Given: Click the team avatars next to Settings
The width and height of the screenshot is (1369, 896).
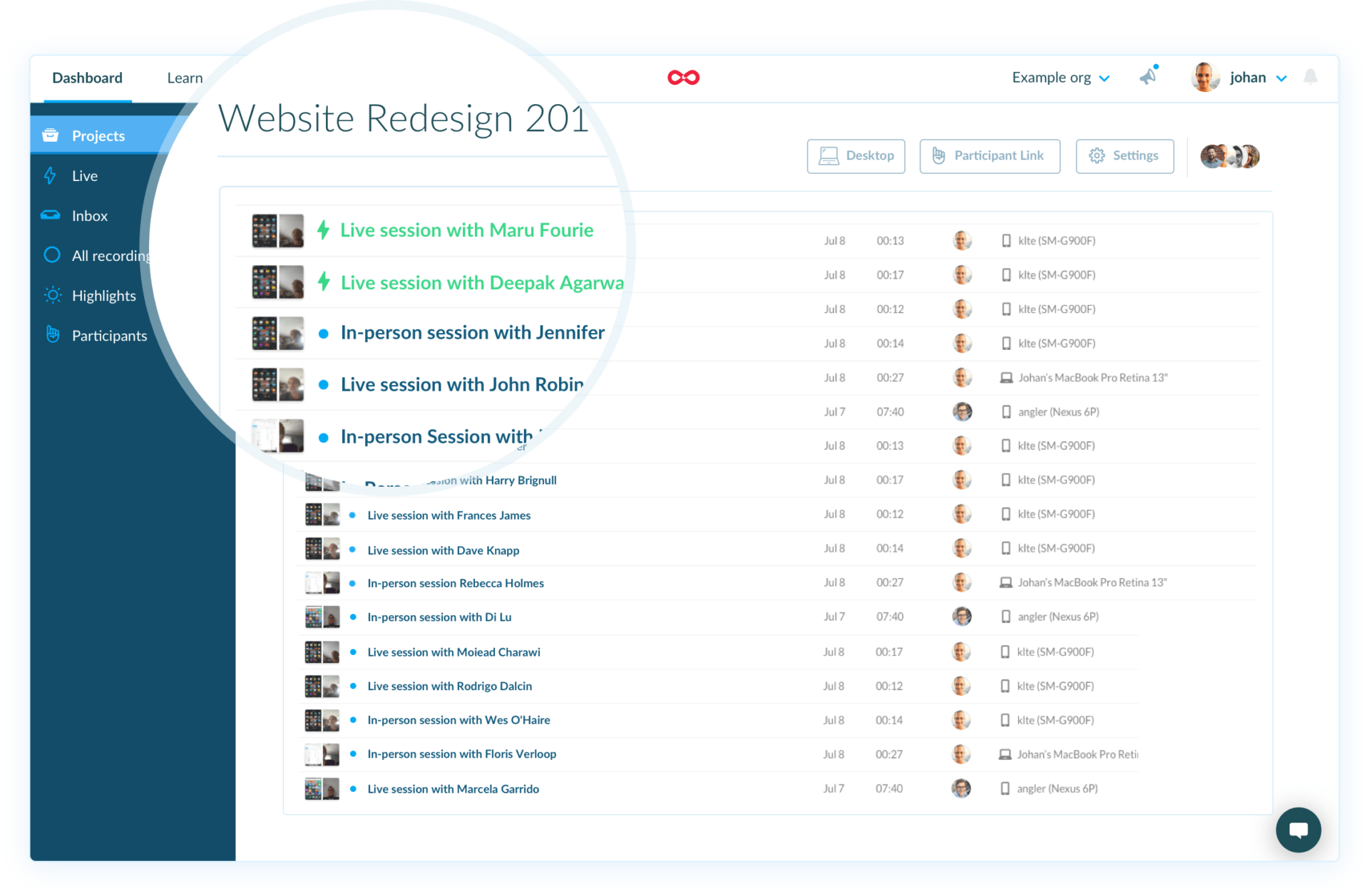Looking at the screenshot, I should (x=1229, y=155).
